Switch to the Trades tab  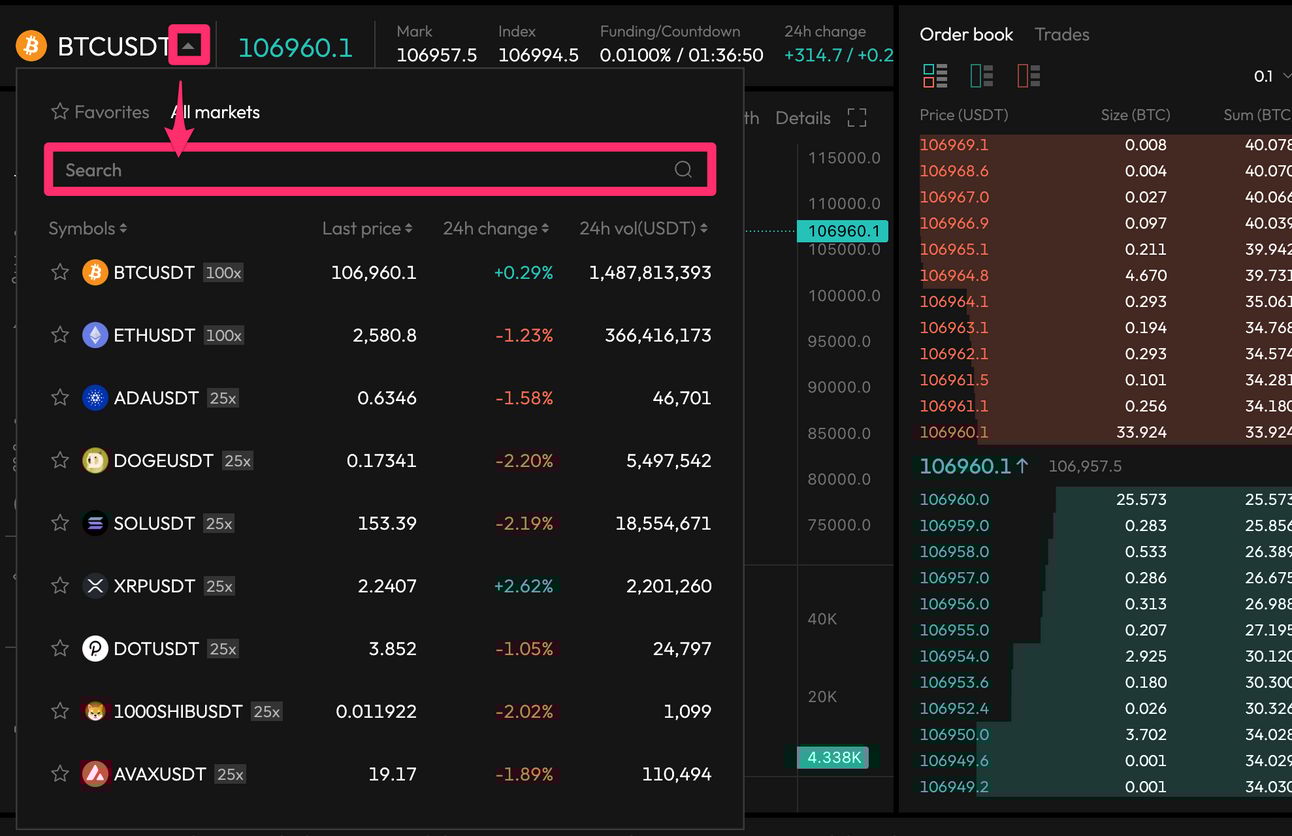click(1062, 34)
